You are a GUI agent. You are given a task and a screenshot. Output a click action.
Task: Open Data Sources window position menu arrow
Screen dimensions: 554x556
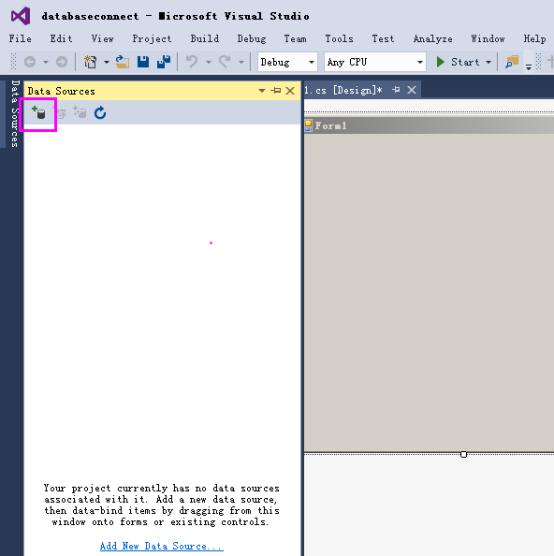pyautogui.click(x=262, y=91)
